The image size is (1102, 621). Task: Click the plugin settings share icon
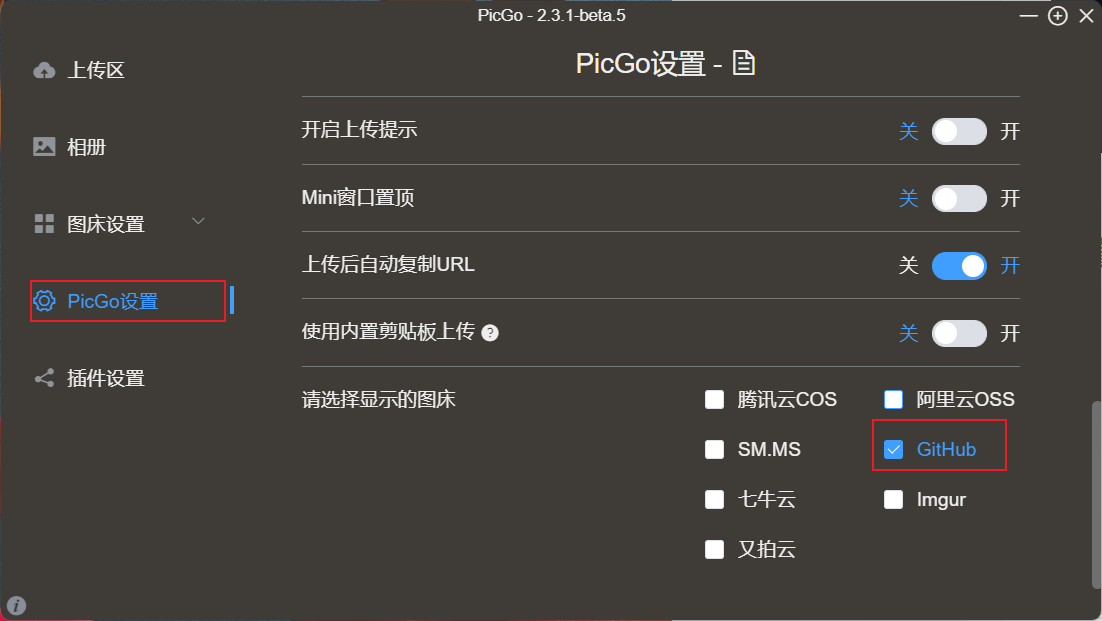[44, 378]
